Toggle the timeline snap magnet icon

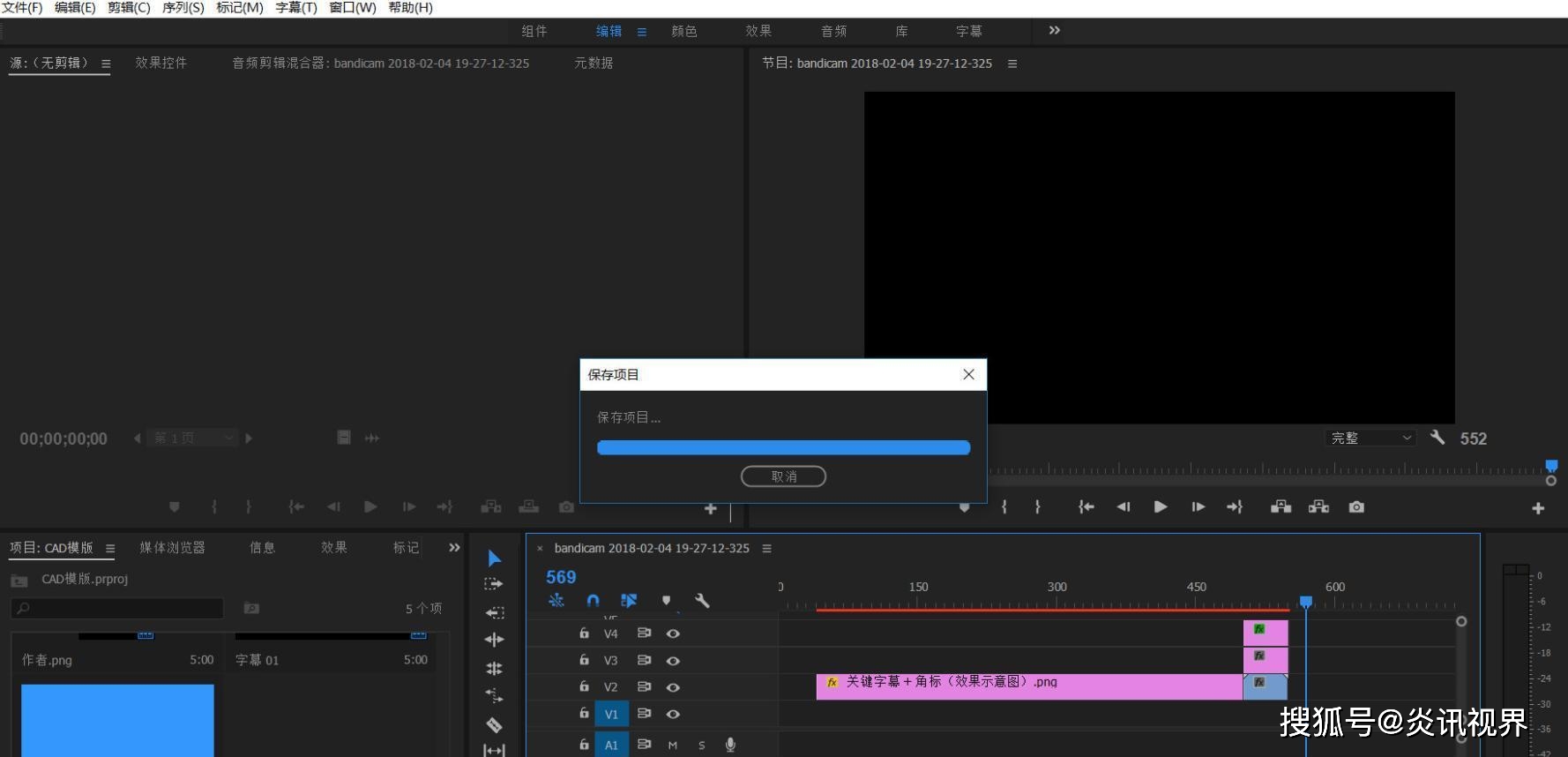pyautogui.click(x=593, y=601)
